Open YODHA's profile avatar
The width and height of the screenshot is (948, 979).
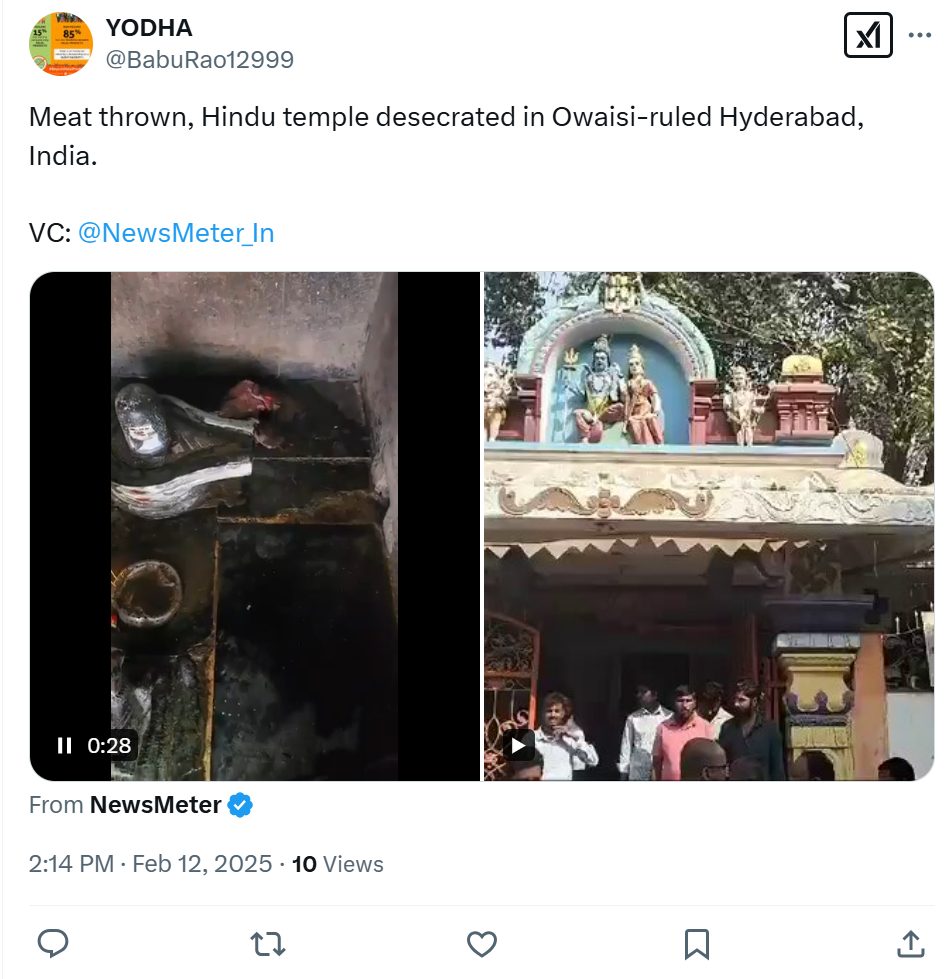point(61,44)
